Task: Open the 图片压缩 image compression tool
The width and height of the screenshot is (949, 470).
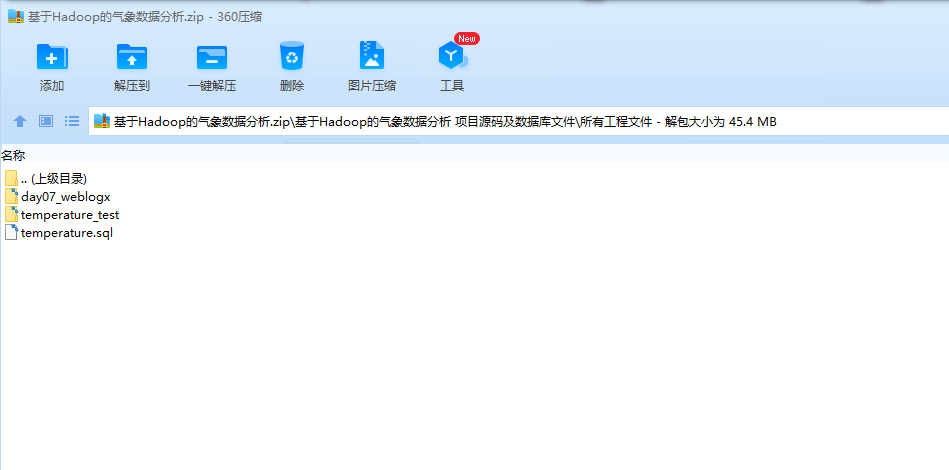Action: click(x=372, y=55)
